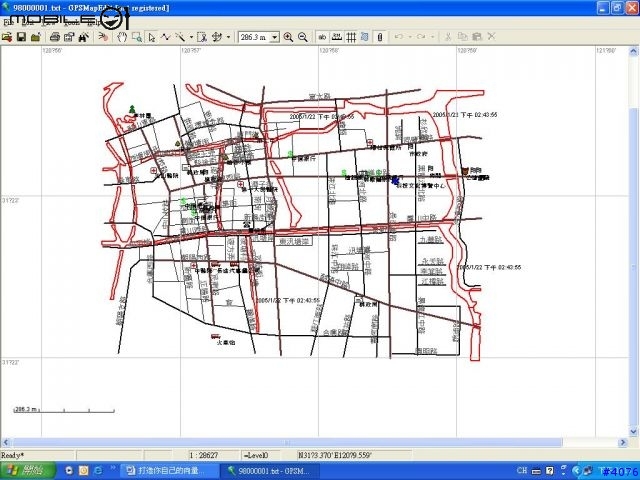Open the Transform tool dropdown arrow

click(x=228, y=37)
